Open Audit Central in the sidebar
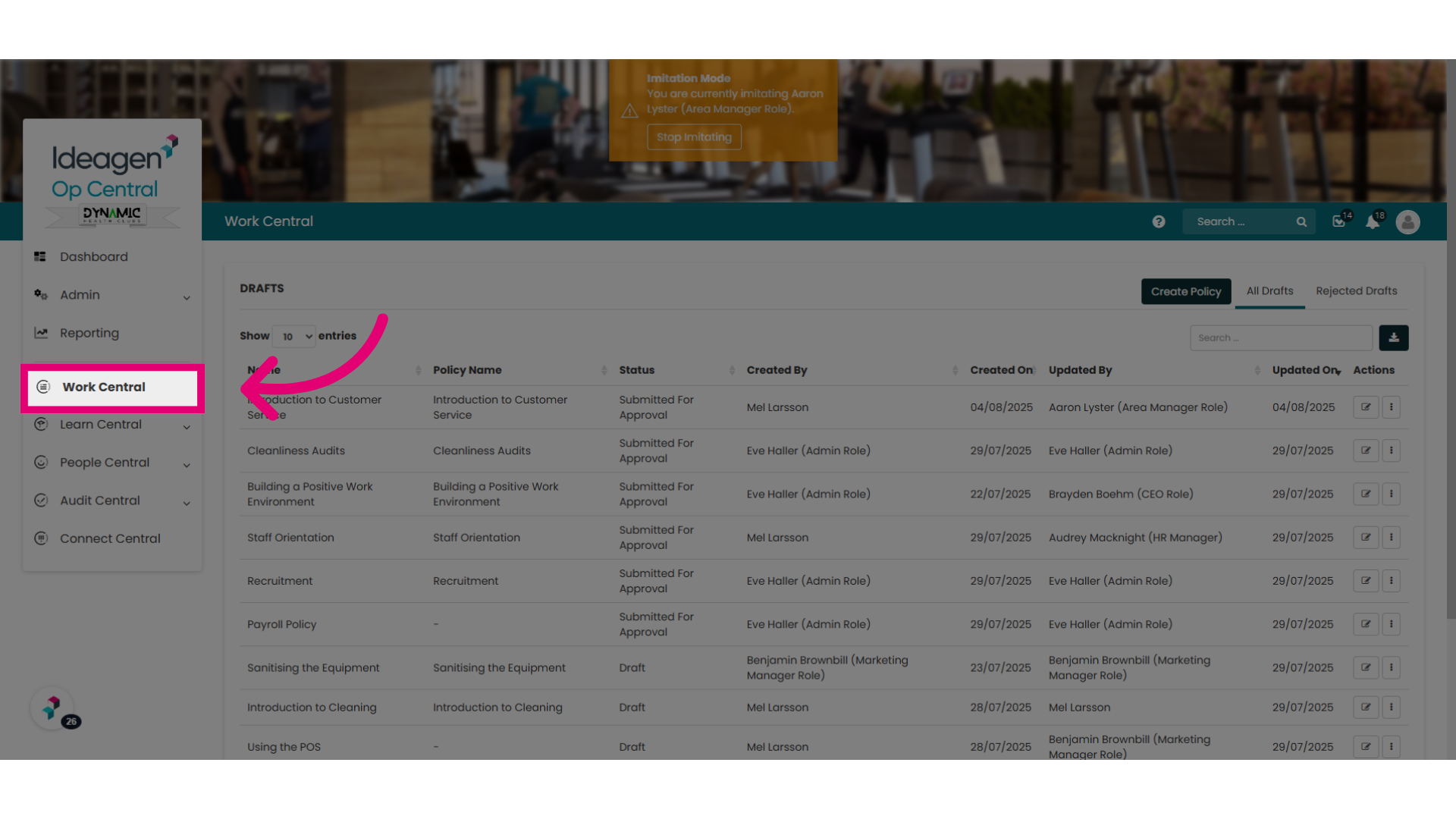This screenshot has width=1456, height=819. pos(100,500)
